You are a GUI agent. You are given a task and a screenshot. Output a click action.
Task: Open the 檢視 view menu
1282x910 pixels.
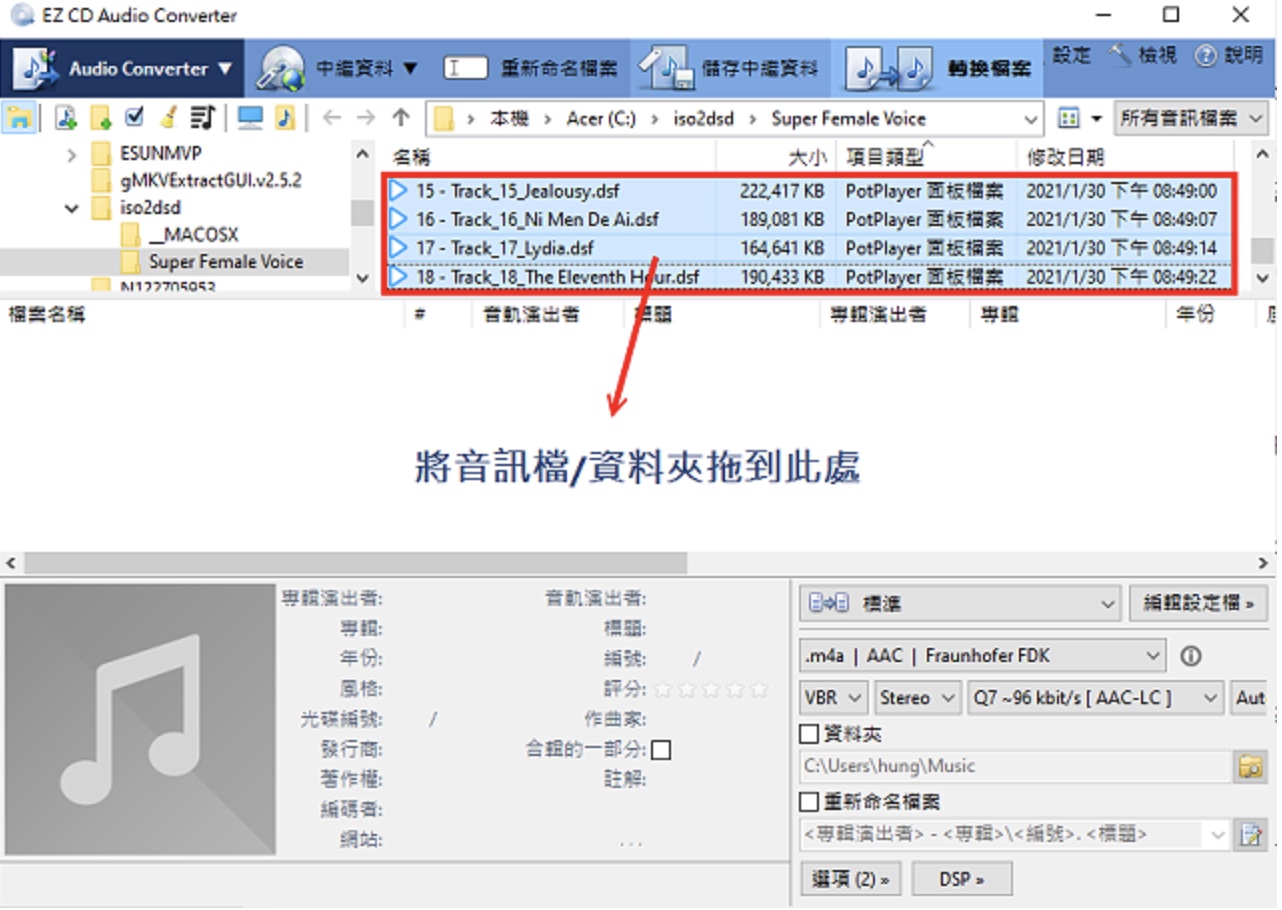click(x=1146, y=55)
